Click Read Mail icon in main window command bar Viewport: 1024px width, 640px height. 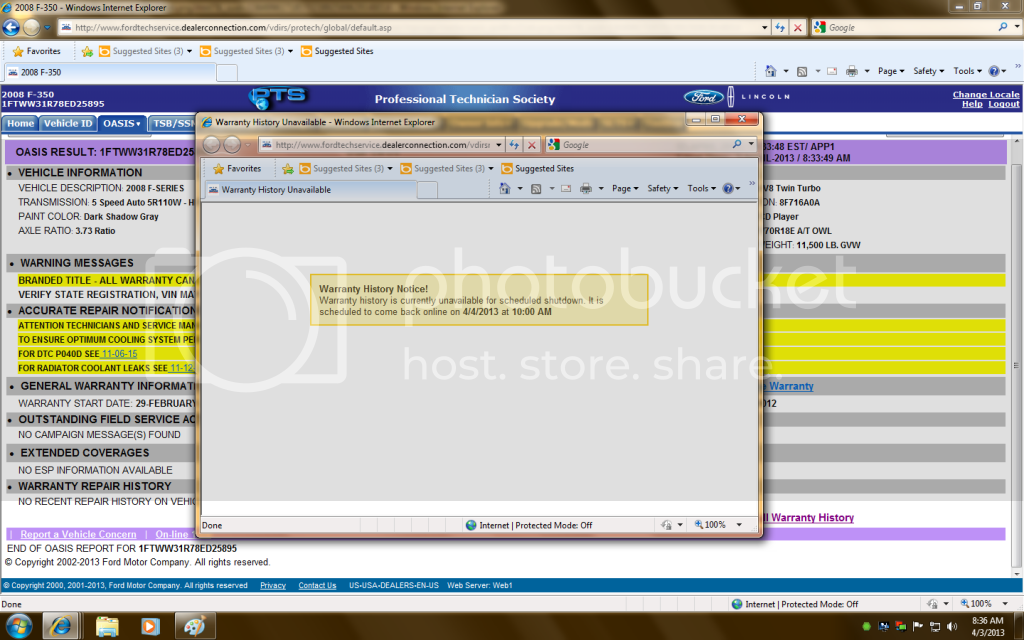832,71
